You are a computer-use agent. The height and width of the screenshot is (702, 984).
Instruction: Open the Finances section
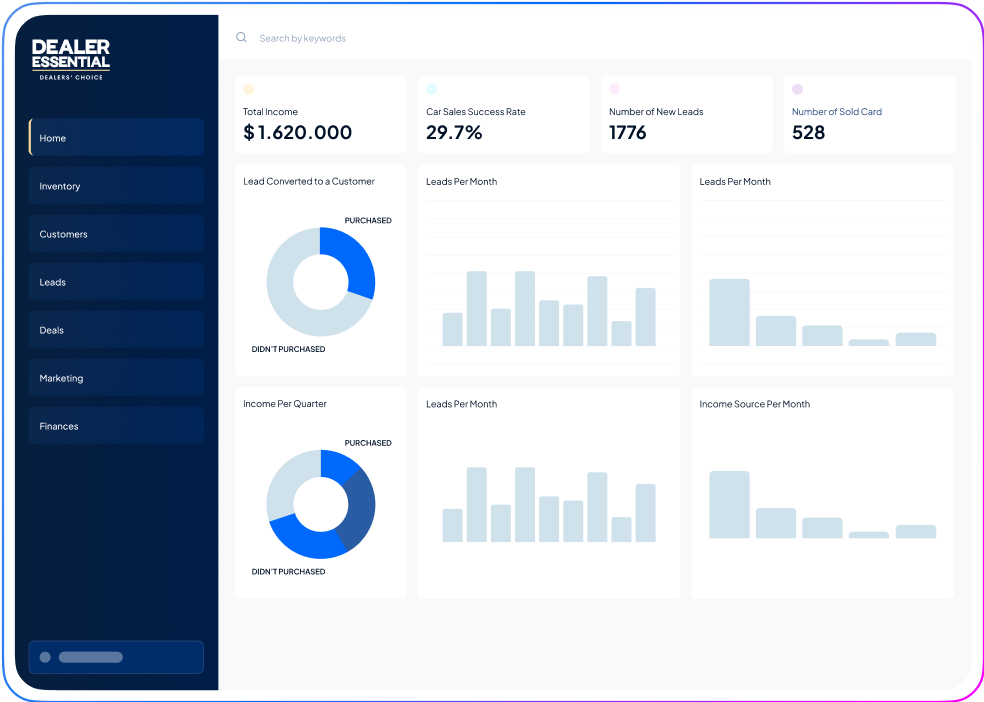point(116,426)
